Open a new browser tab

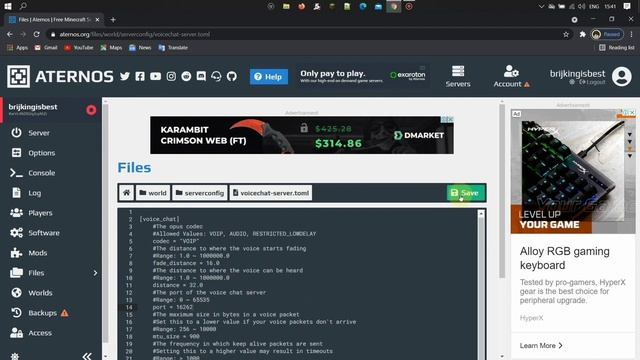[x=113, y=20]
